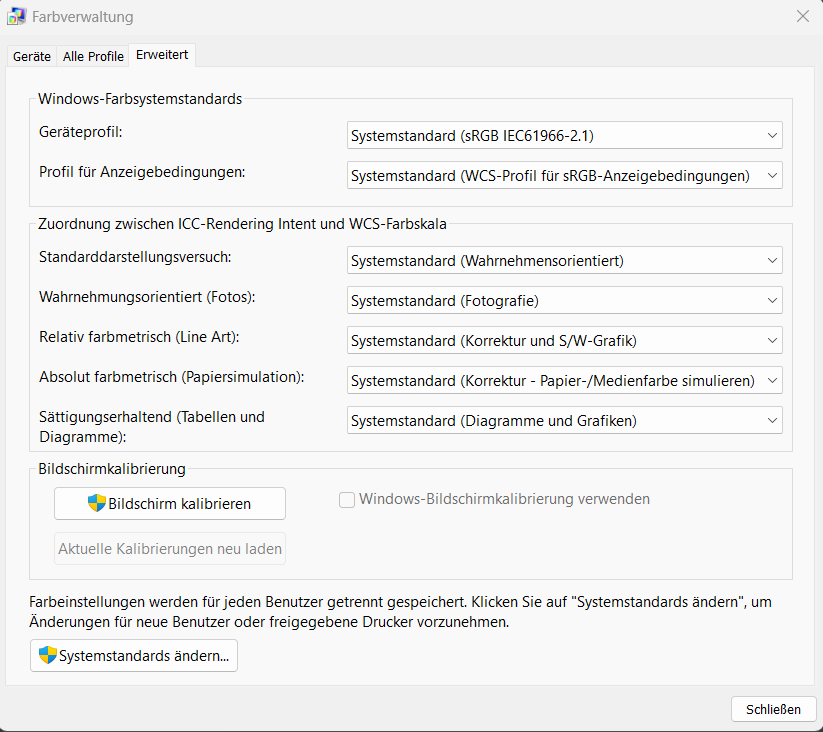
Task: Close the Farbverwaltung window with X
Action: point(802,17)
